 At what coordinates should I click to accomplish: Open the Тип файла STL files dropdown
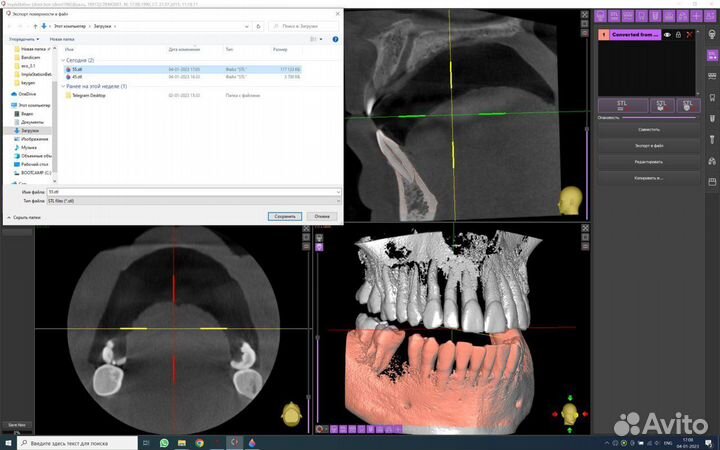coord(195,200)
